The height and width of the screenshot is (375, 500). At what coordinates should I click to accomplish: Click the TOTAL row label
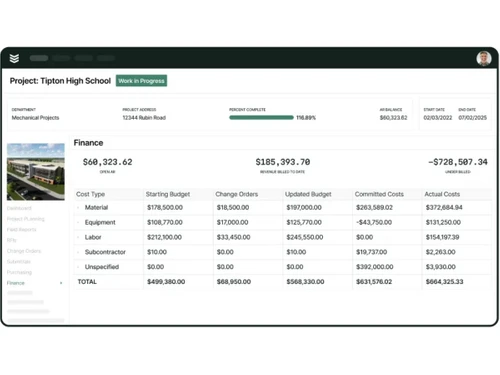(x=87, y=282)
